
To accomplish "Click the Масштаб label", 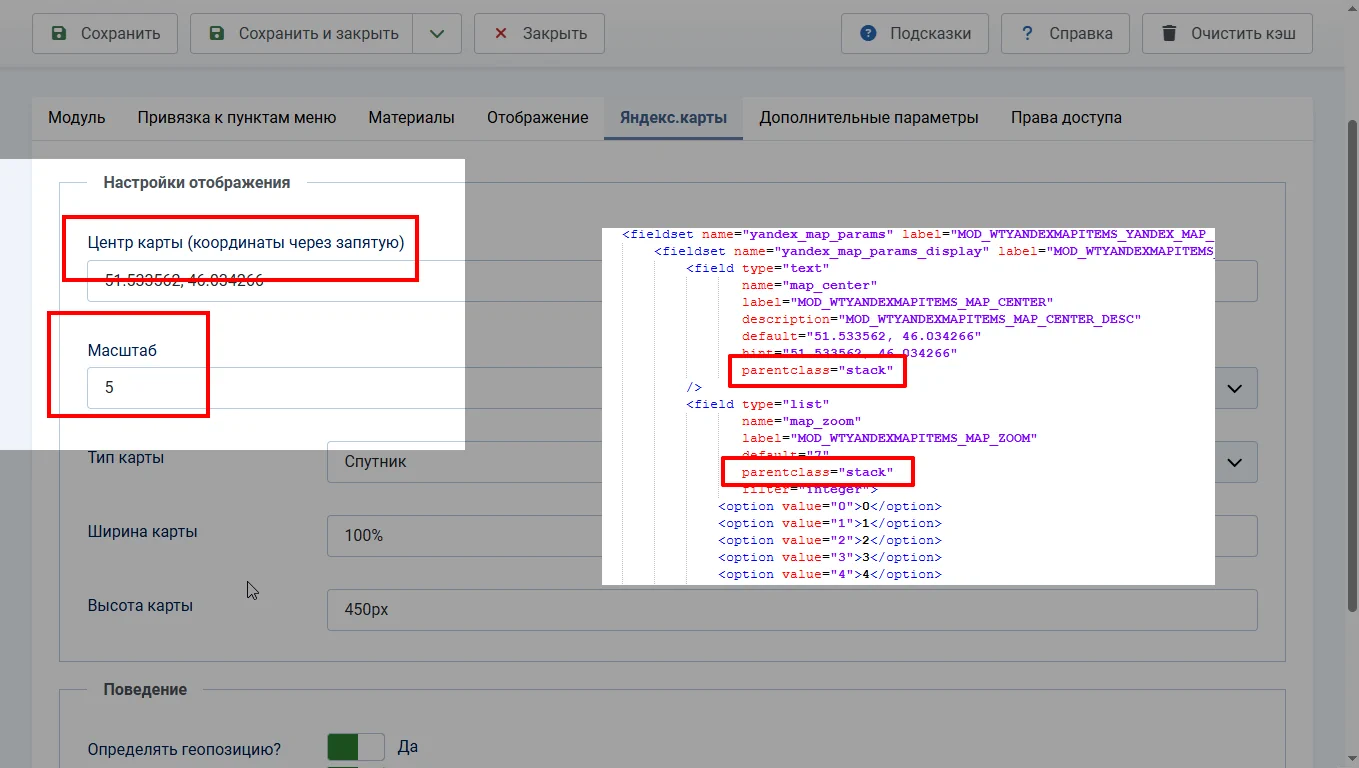I will (123, 350).
